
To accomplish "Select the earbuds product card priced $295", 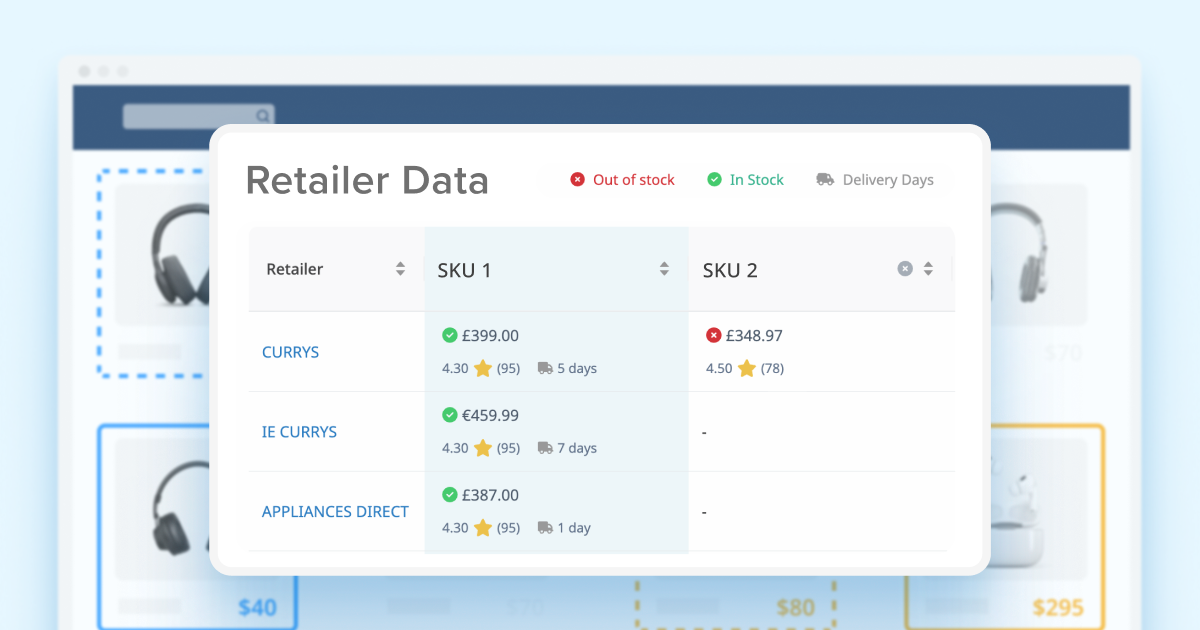I will point(1004,525).
